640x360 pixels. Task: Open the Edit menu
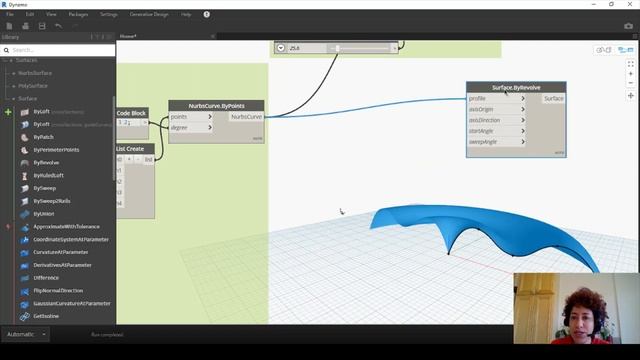(30, 14)
